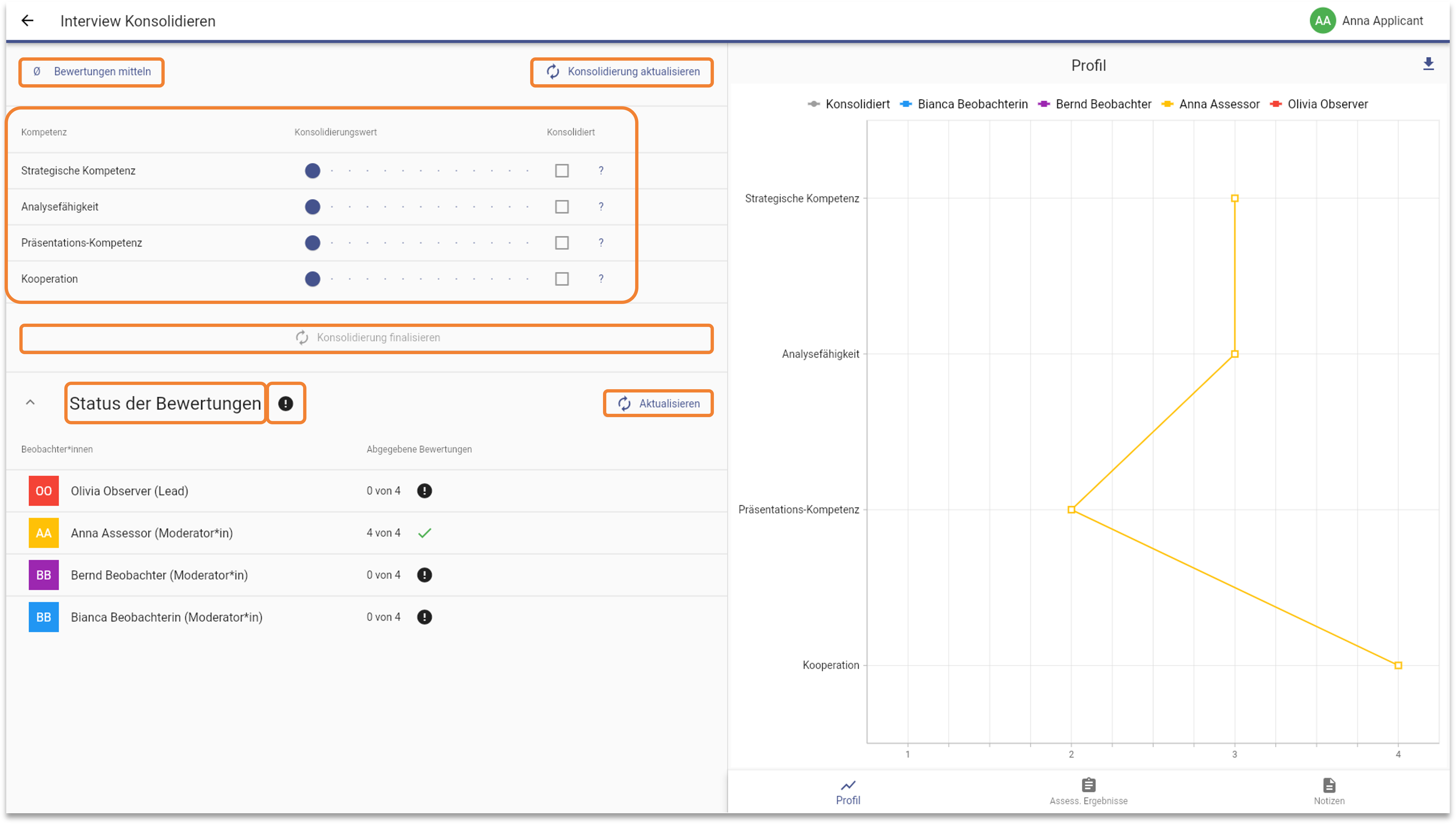Refresh status via Aktualisieren button

[658, 404]
